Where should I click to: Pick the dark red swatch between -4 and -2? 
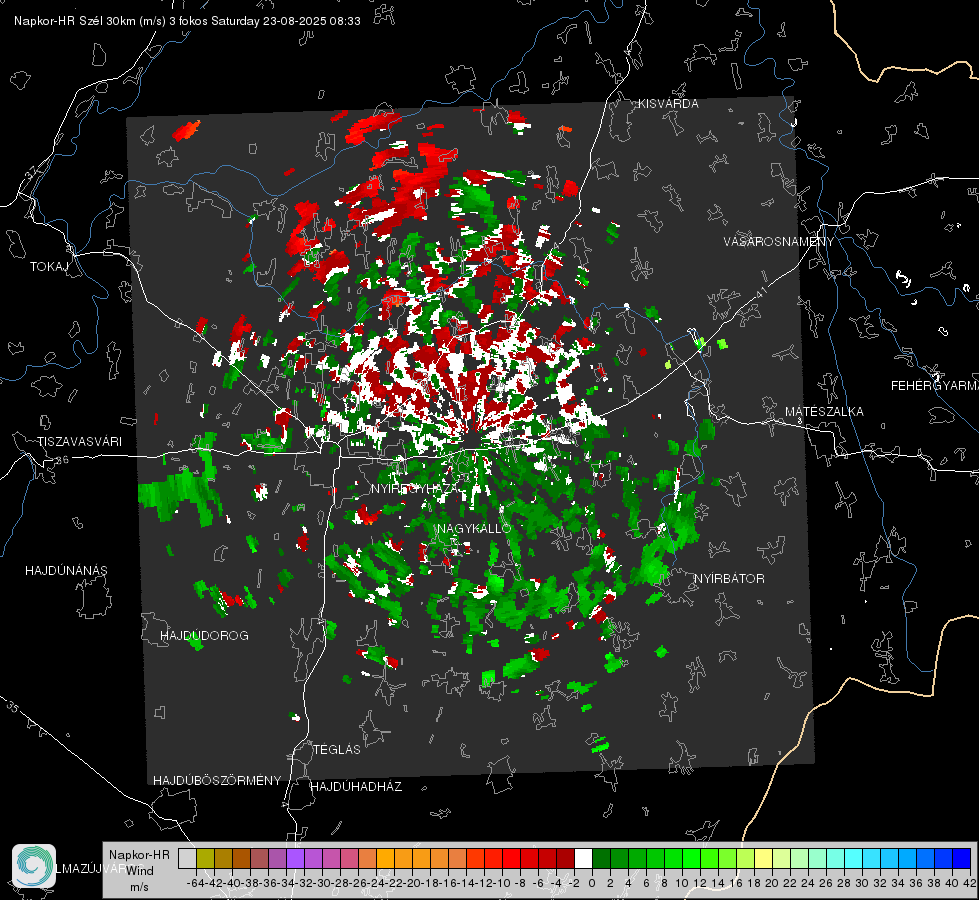565,858
